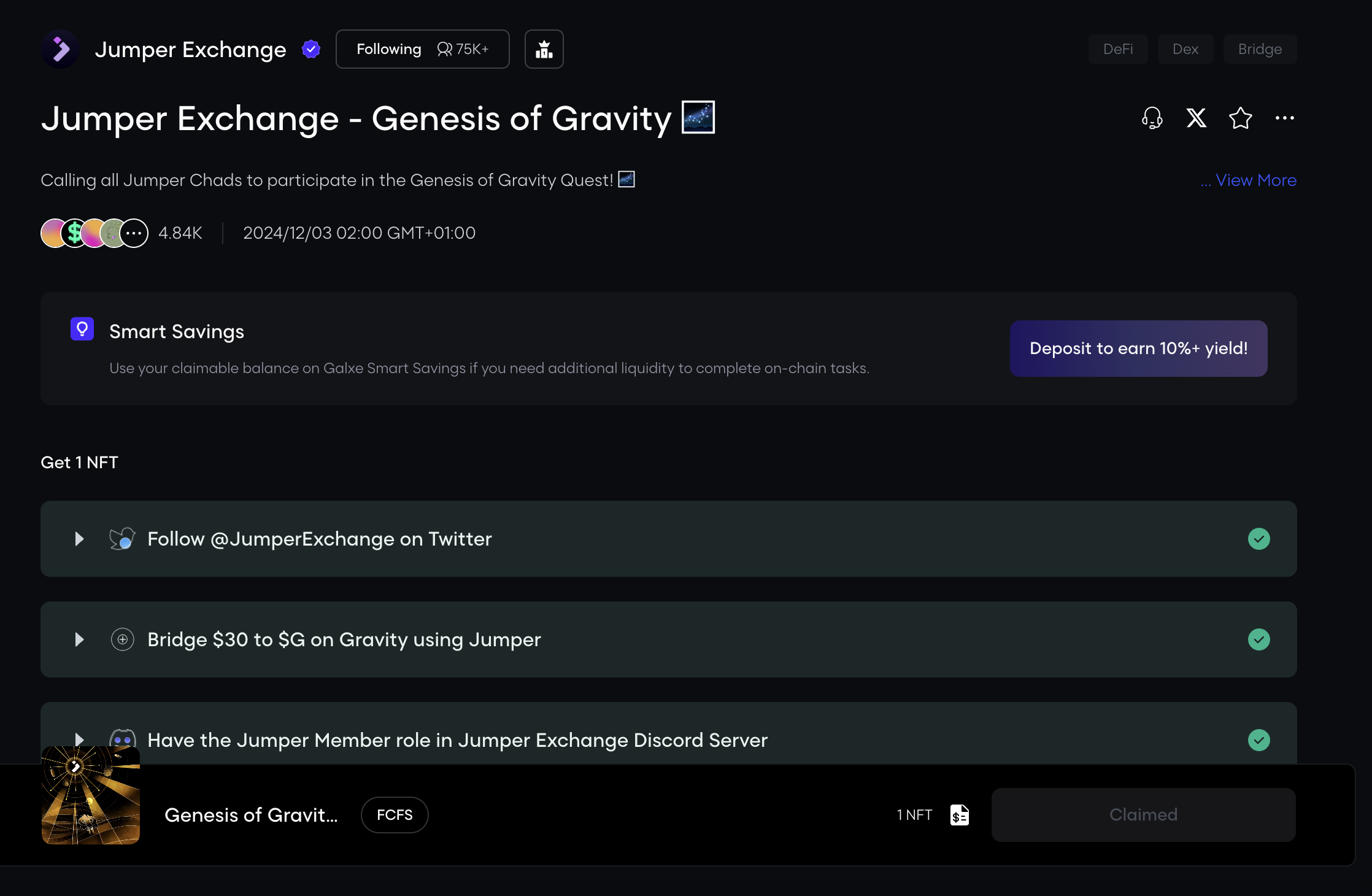Image resolution: width=1372 pixels, height=896 pixels.
Task: Click Deposit to earn 10%+ yield button
Action: pyautogui.click(x=1138, y=349)
